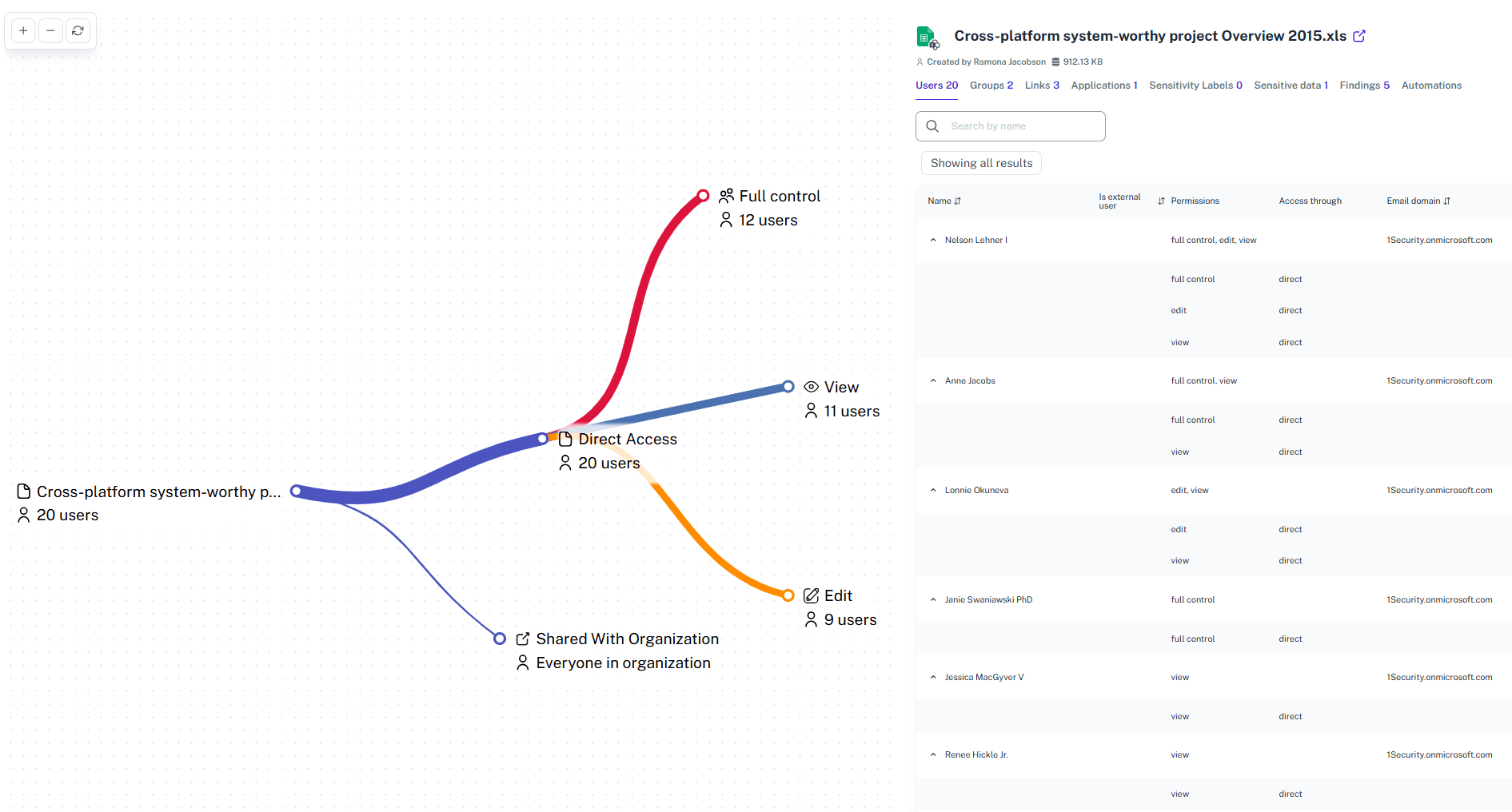Click the magnifier icon in the search bar
The height and width of the screenshot is (812, 1512).
(x=932, y=125)
